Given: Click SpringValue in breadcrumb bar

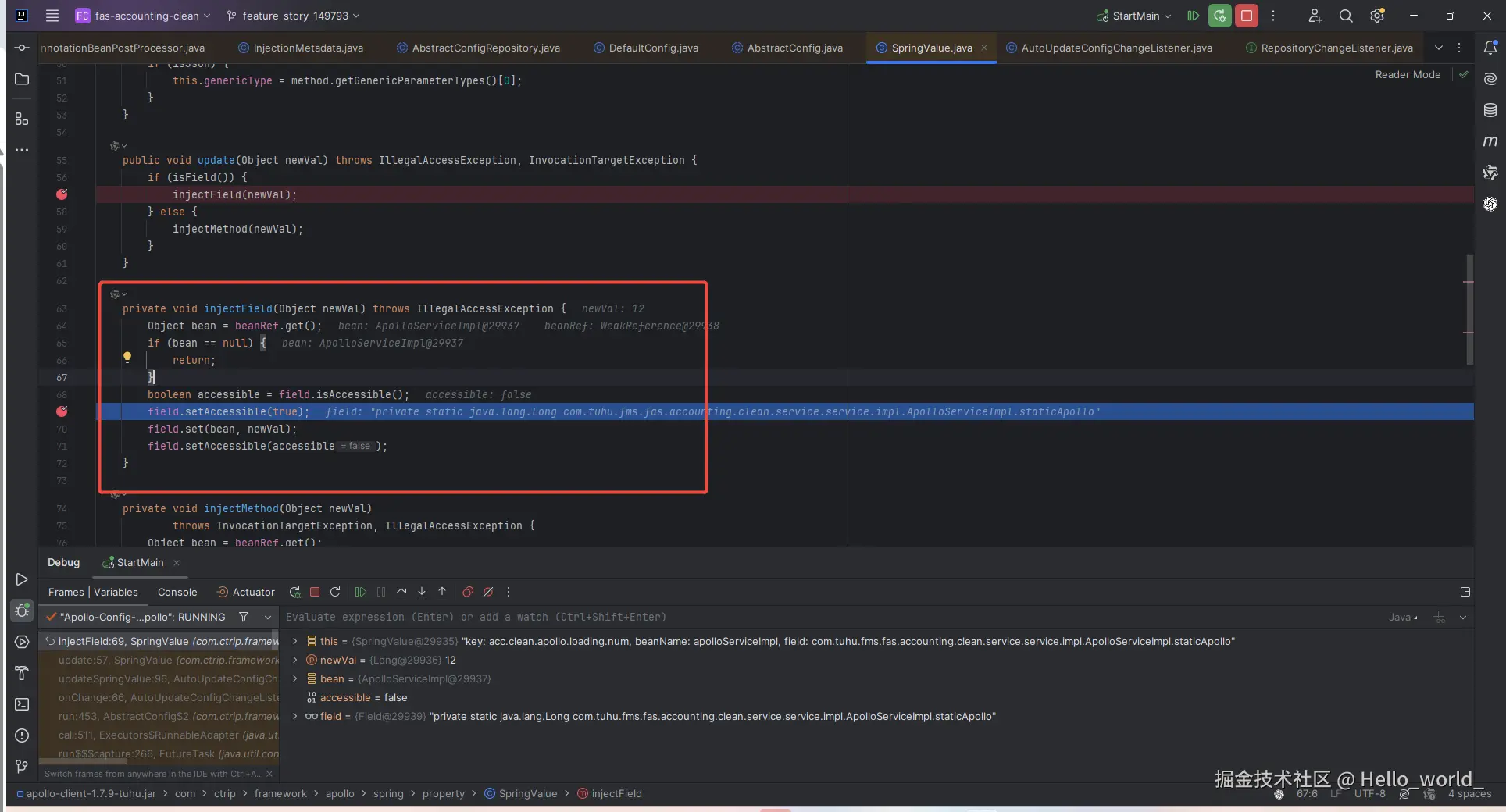Looking at the screenshot, I should (x=521, y=793).
